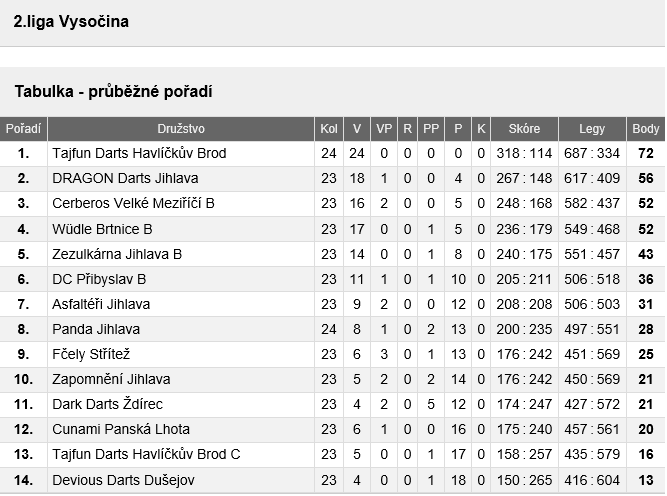Viewport: 667px width, 496px height.
Task: Click the Kol column header
Action: [x=329, y=129]
